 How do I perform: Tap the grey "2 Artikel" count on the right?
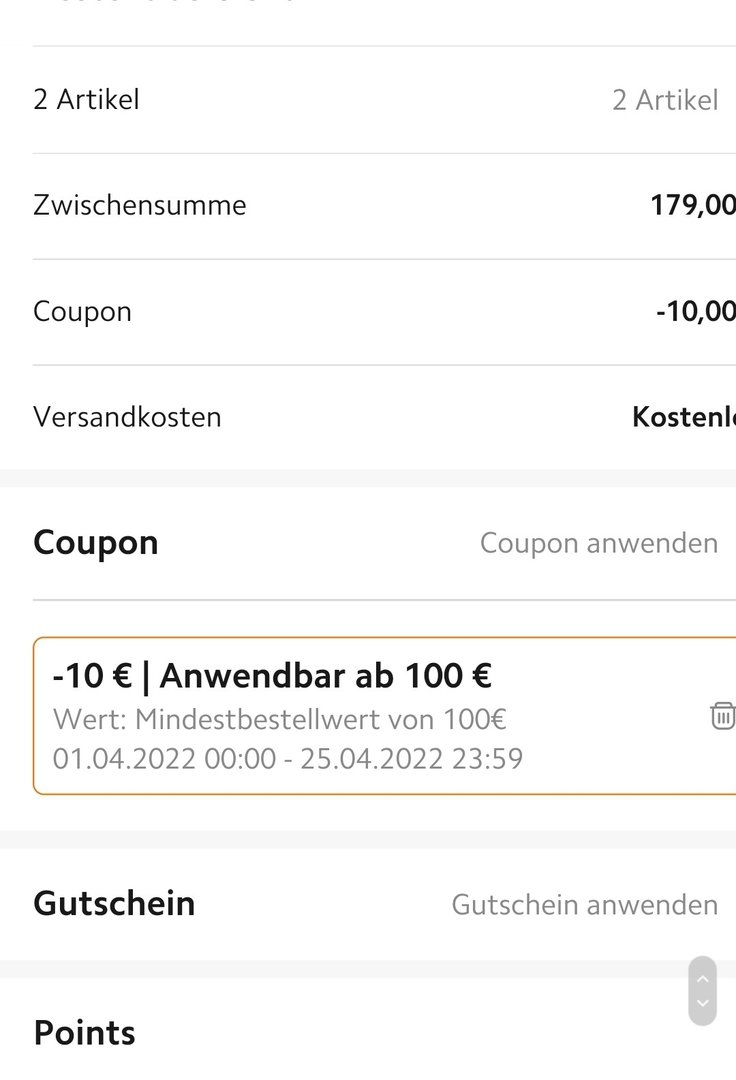[x=665, y=100]
